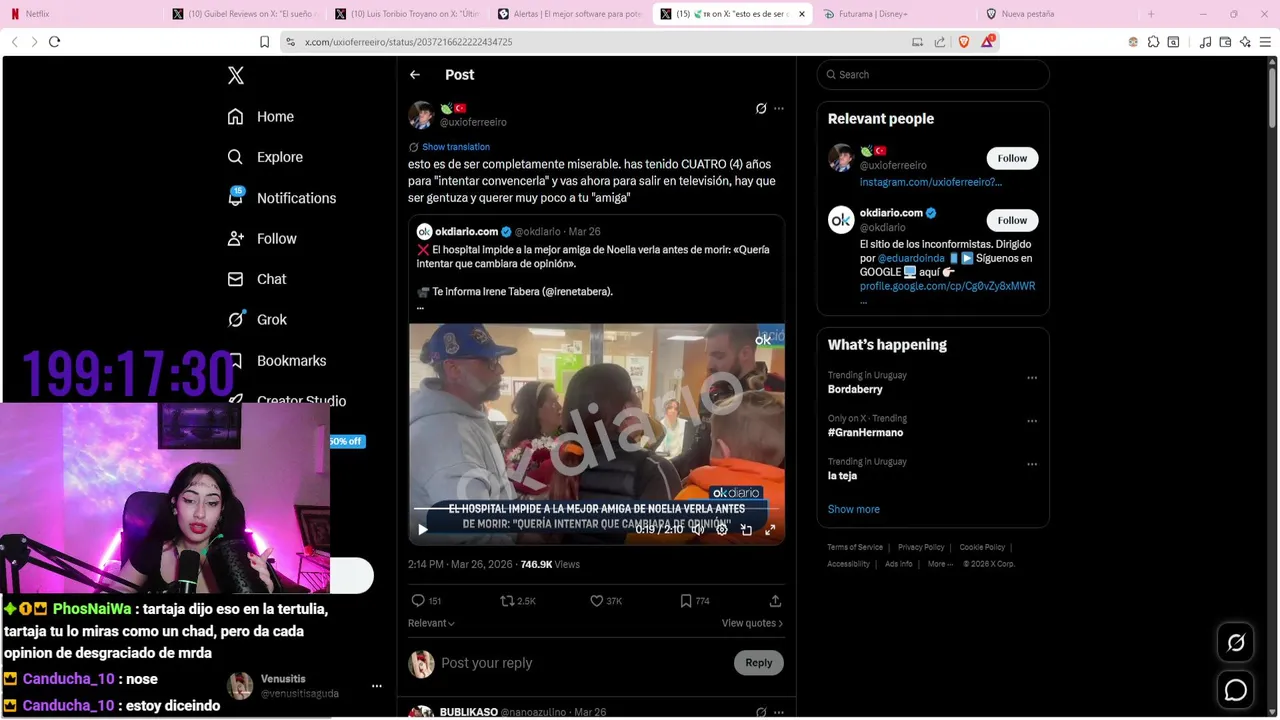This screenshot has height=720, width=1280.
Task: Open the Brave Wallet icon
Action: pos(1225,42)
